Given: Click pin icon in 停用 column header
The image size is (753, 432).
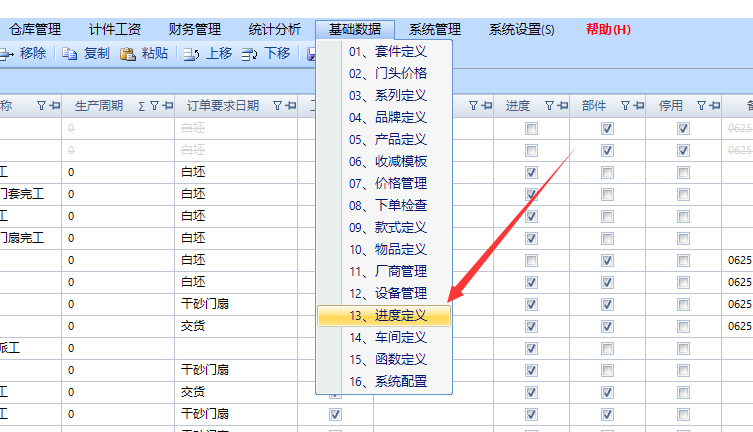Looking at the screenshot, I should [714, 105].
